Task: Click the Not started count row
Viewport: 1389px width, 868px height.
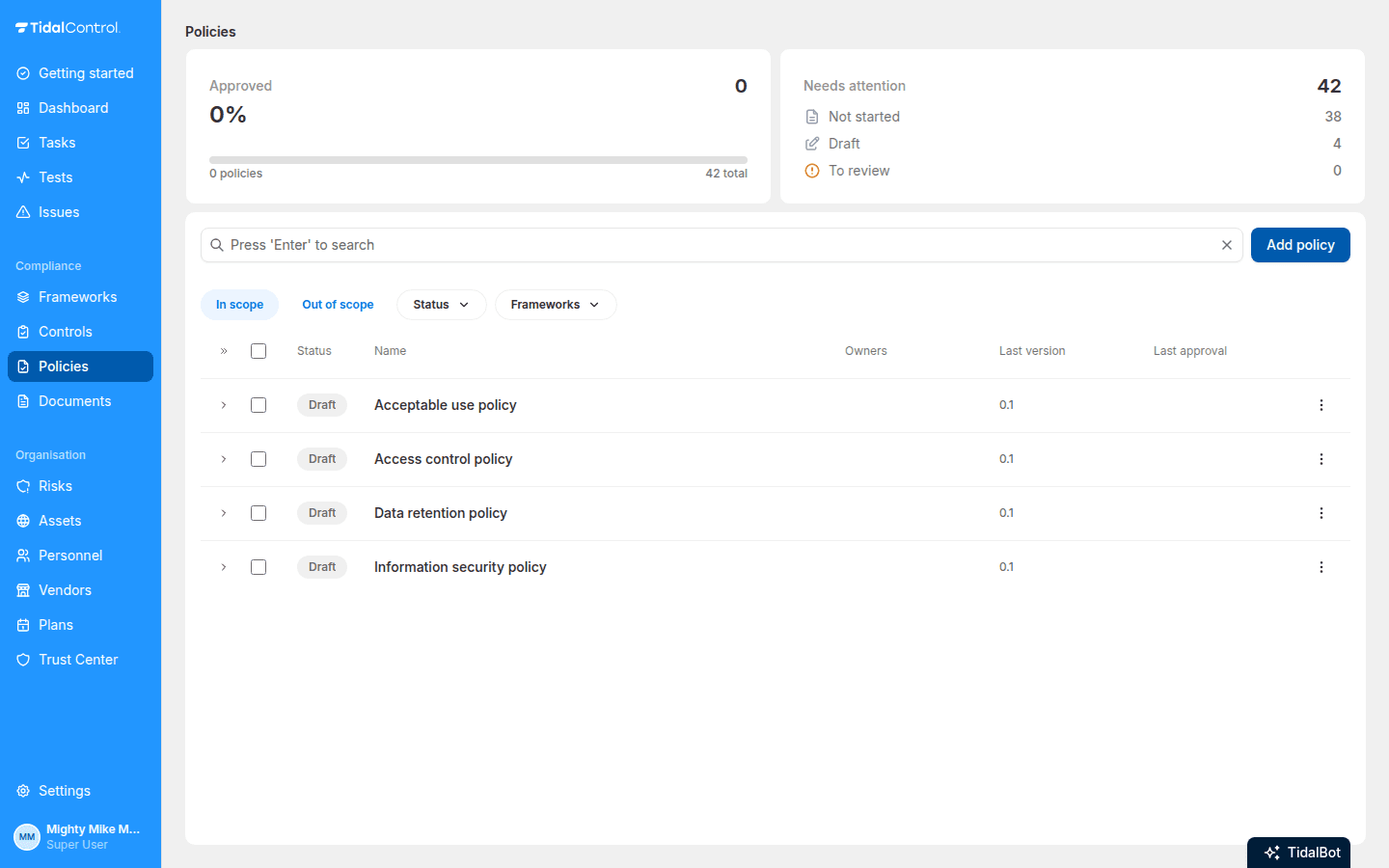Action: [x=1073, y=117]
